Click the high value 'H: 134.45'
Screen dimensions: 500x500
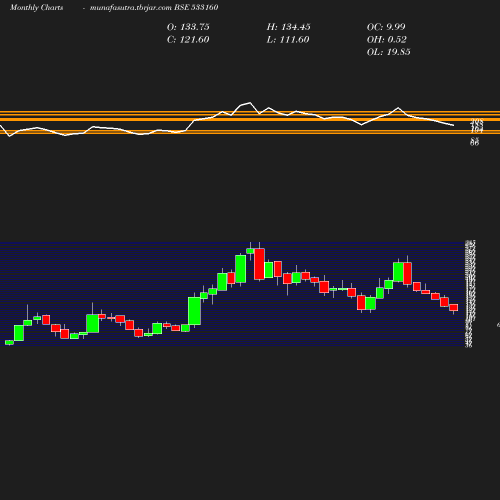(288, 27)
